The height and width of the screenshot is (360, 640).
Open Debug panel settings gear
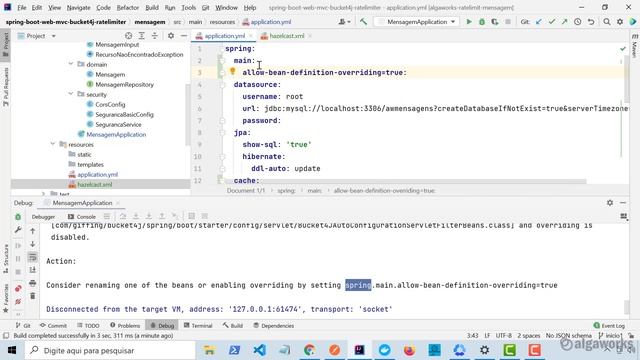610,202
